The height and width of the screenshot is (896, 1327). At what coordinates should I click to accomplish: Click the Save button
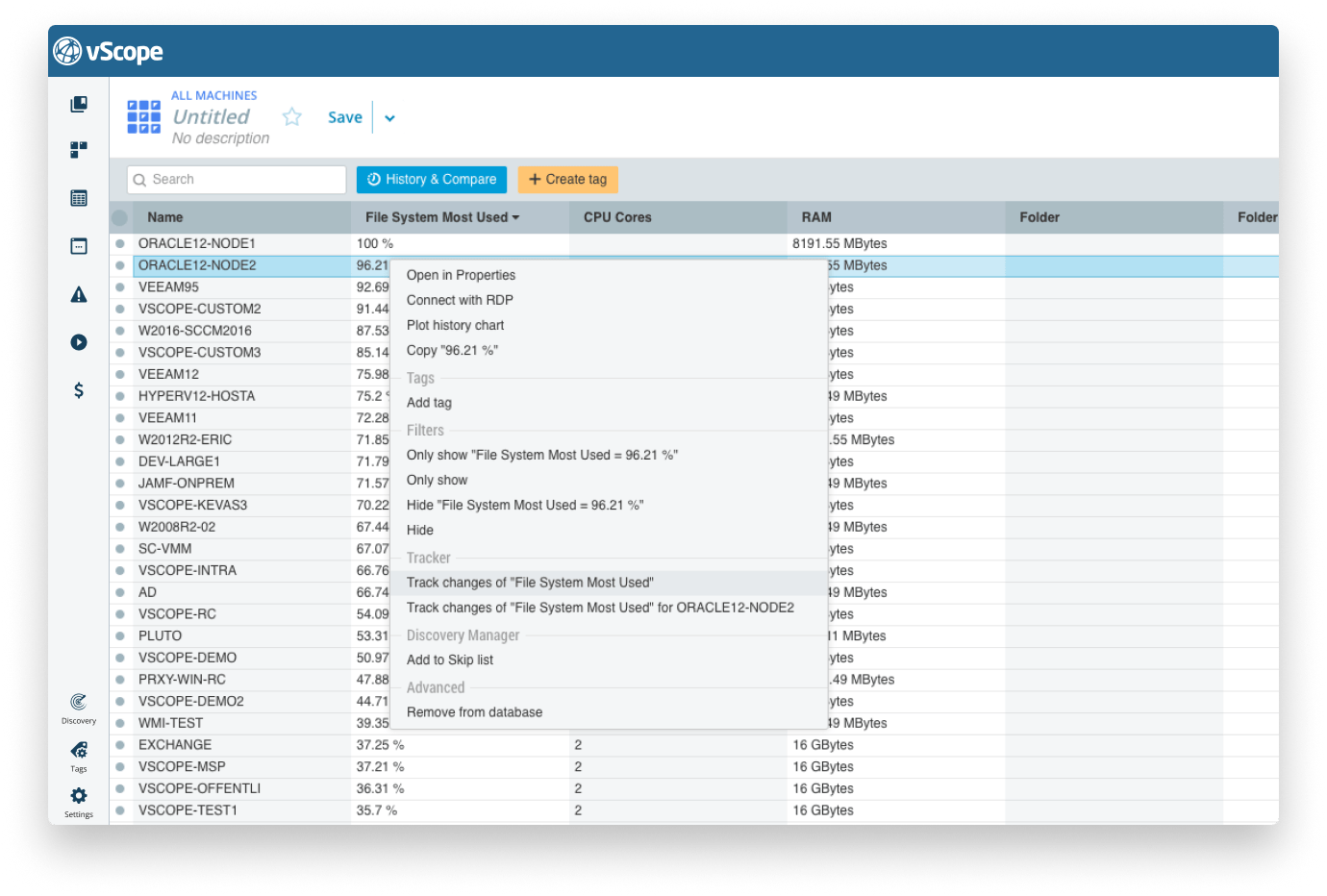[345, 117]
